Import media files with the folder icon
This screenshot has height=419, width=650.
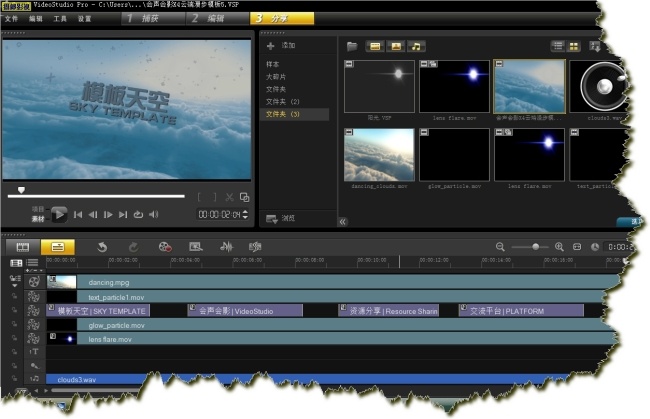coord(352,46)
